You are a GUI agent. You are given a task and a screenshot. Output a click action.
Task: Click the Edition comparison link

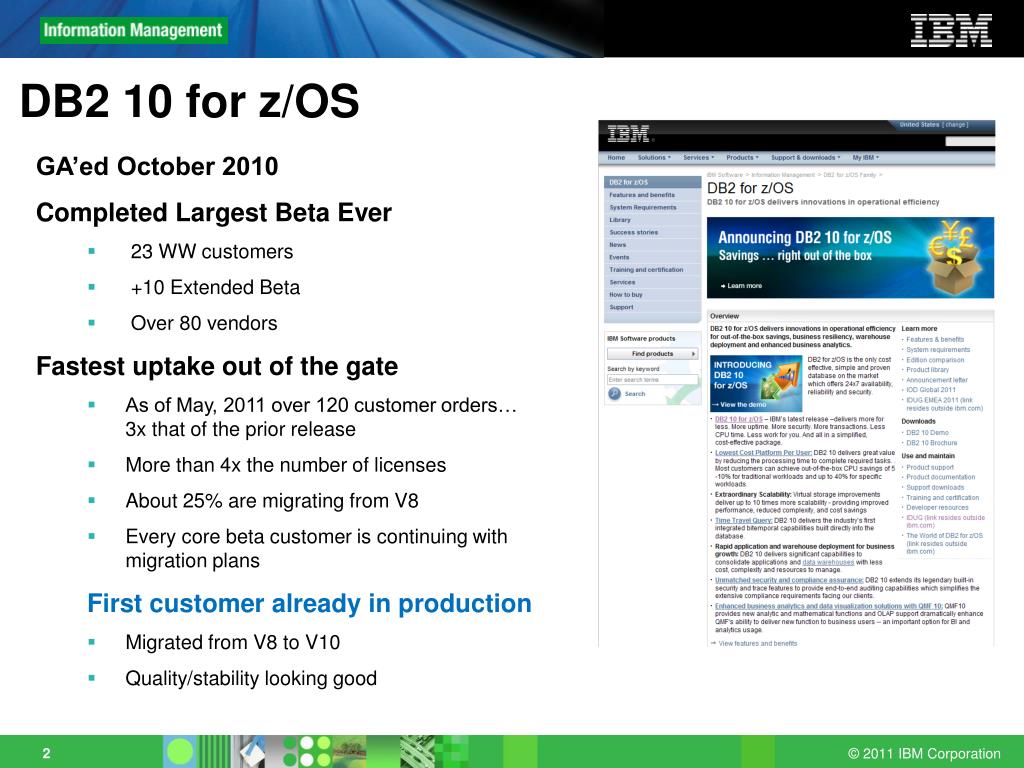pyautogui.click(x=935, y=360)
